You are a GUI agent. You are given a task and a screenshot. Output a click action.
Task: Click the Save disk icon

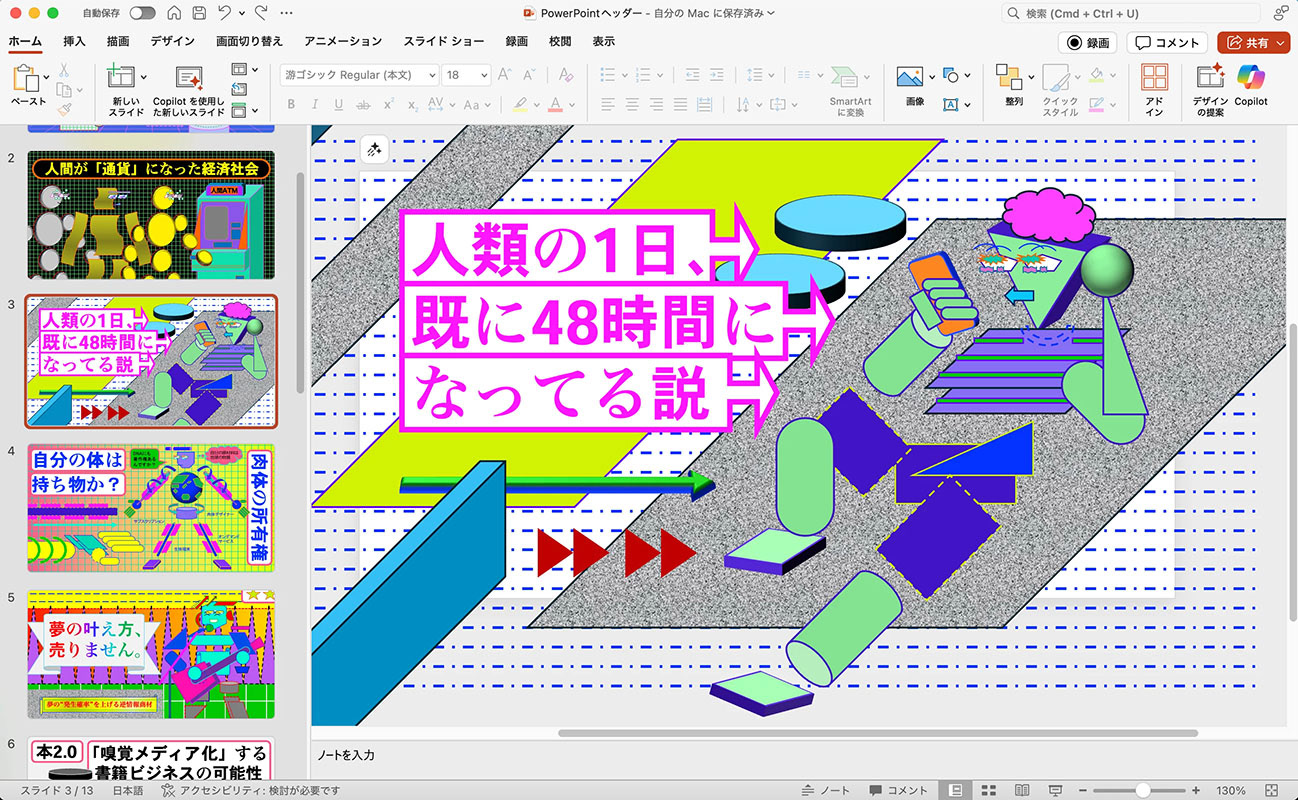199,13
